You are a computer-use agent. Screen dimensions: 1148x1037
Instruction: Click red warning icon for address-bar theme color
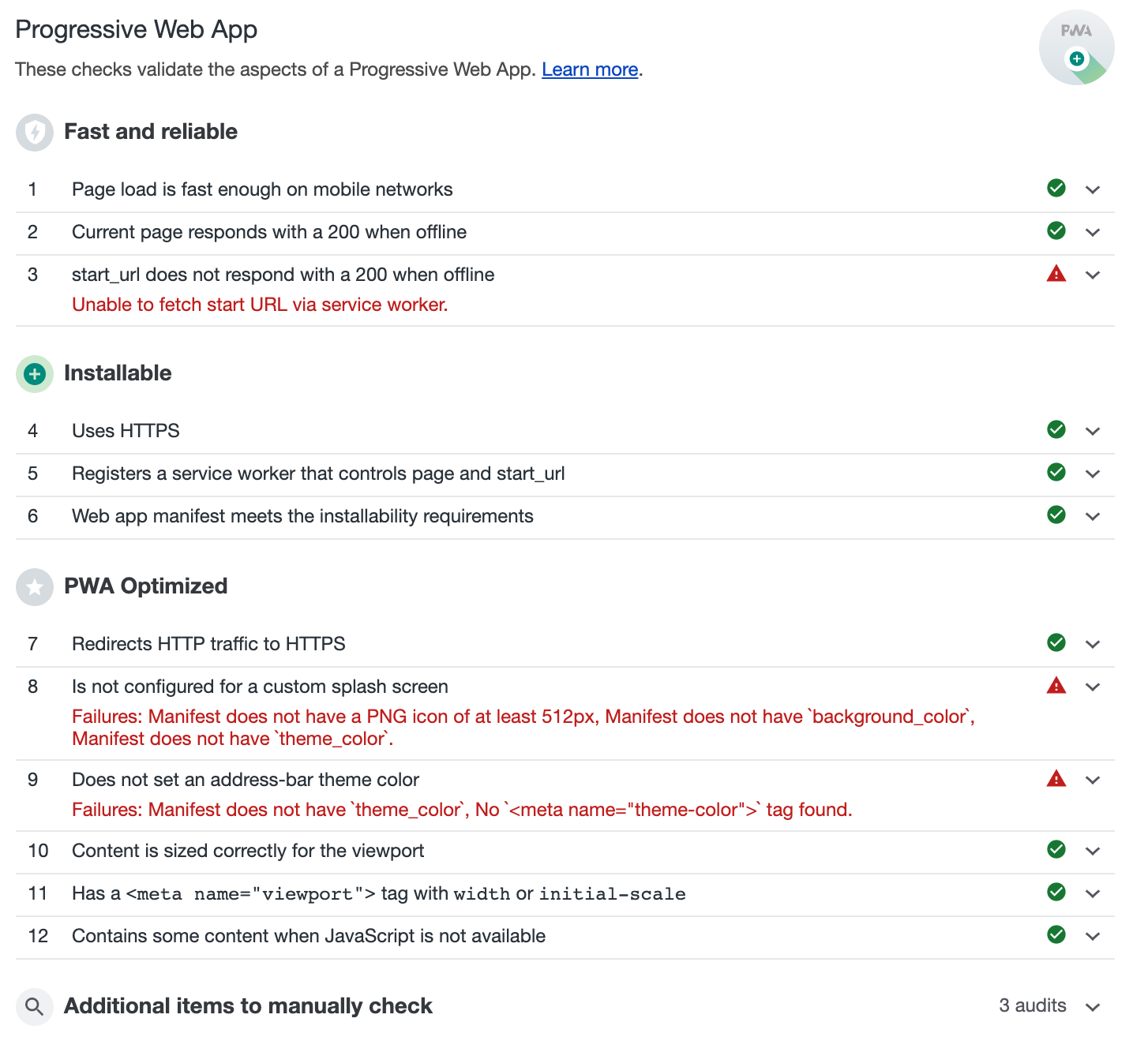pos(1056,779)
